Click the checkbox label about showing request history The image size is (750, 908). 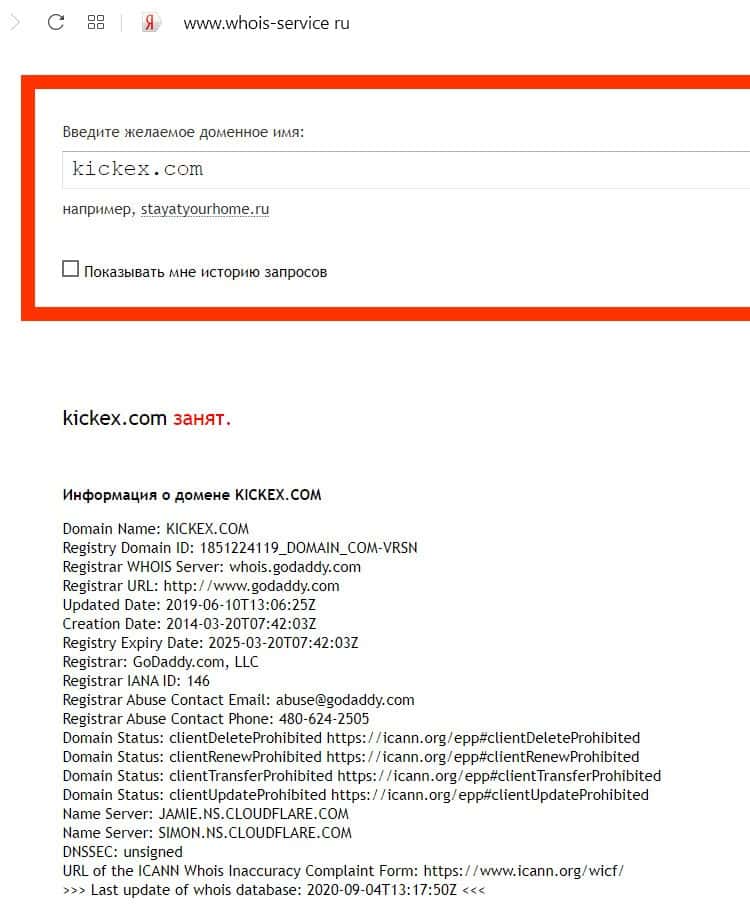pos(206,272)
